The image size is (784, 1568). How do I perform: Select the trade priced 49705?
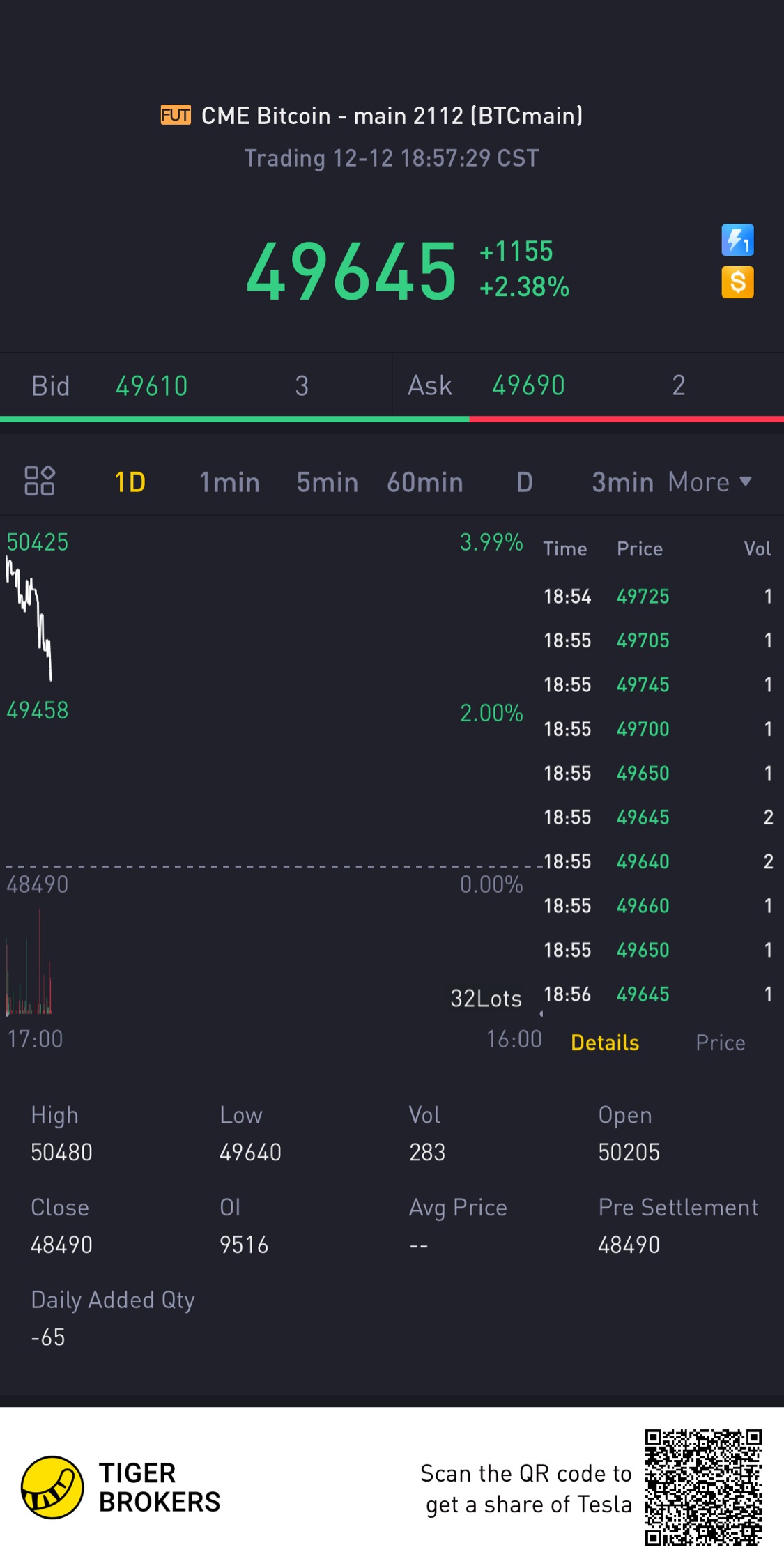click(657, 640)
